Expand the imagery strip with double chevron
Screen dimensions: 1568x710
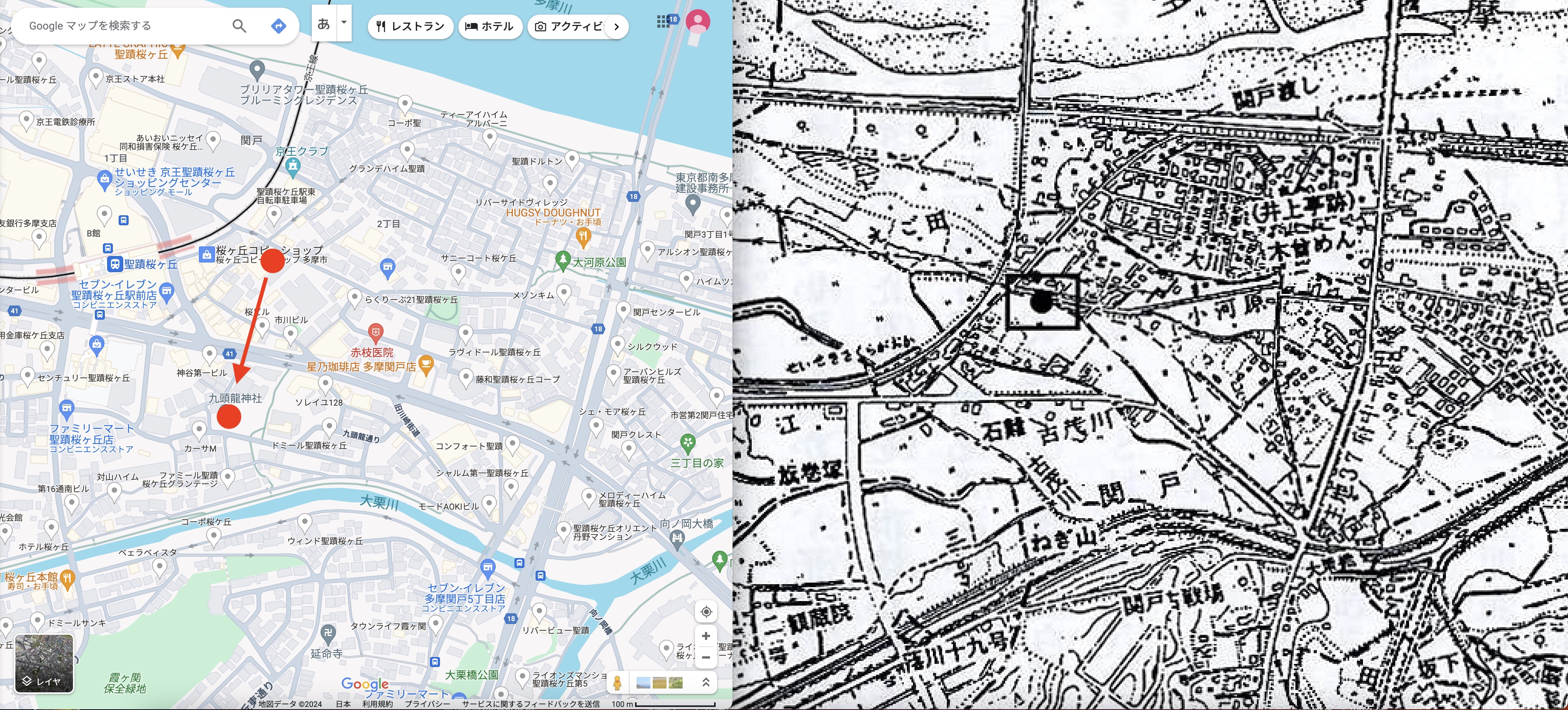tap(705, 683)
